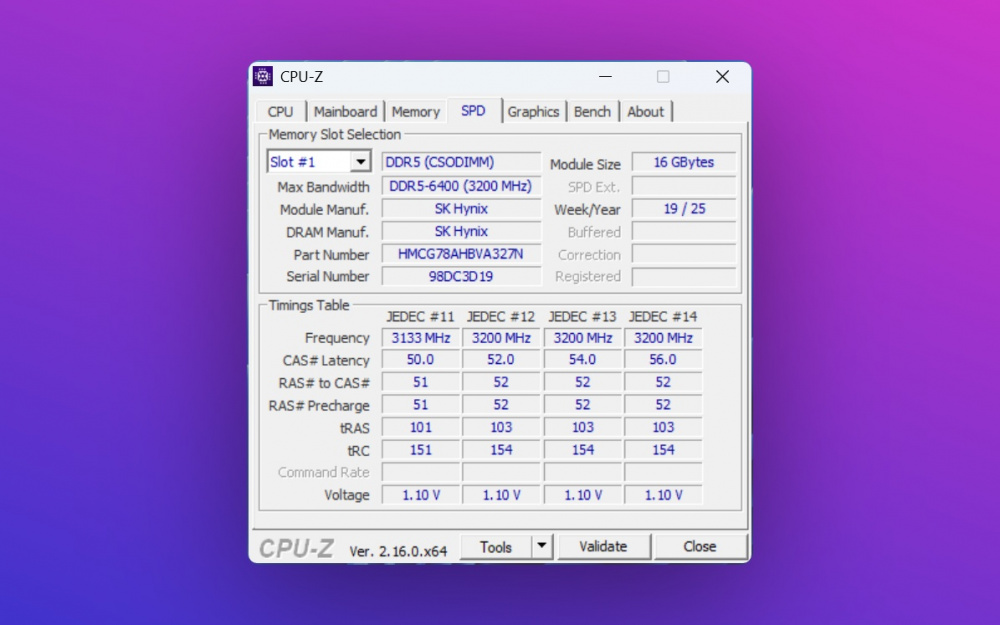The height and width of the screenshot is (625, 1000).
Task: Click the Week/Year value 19 / 25
Action: pos(684,209)
